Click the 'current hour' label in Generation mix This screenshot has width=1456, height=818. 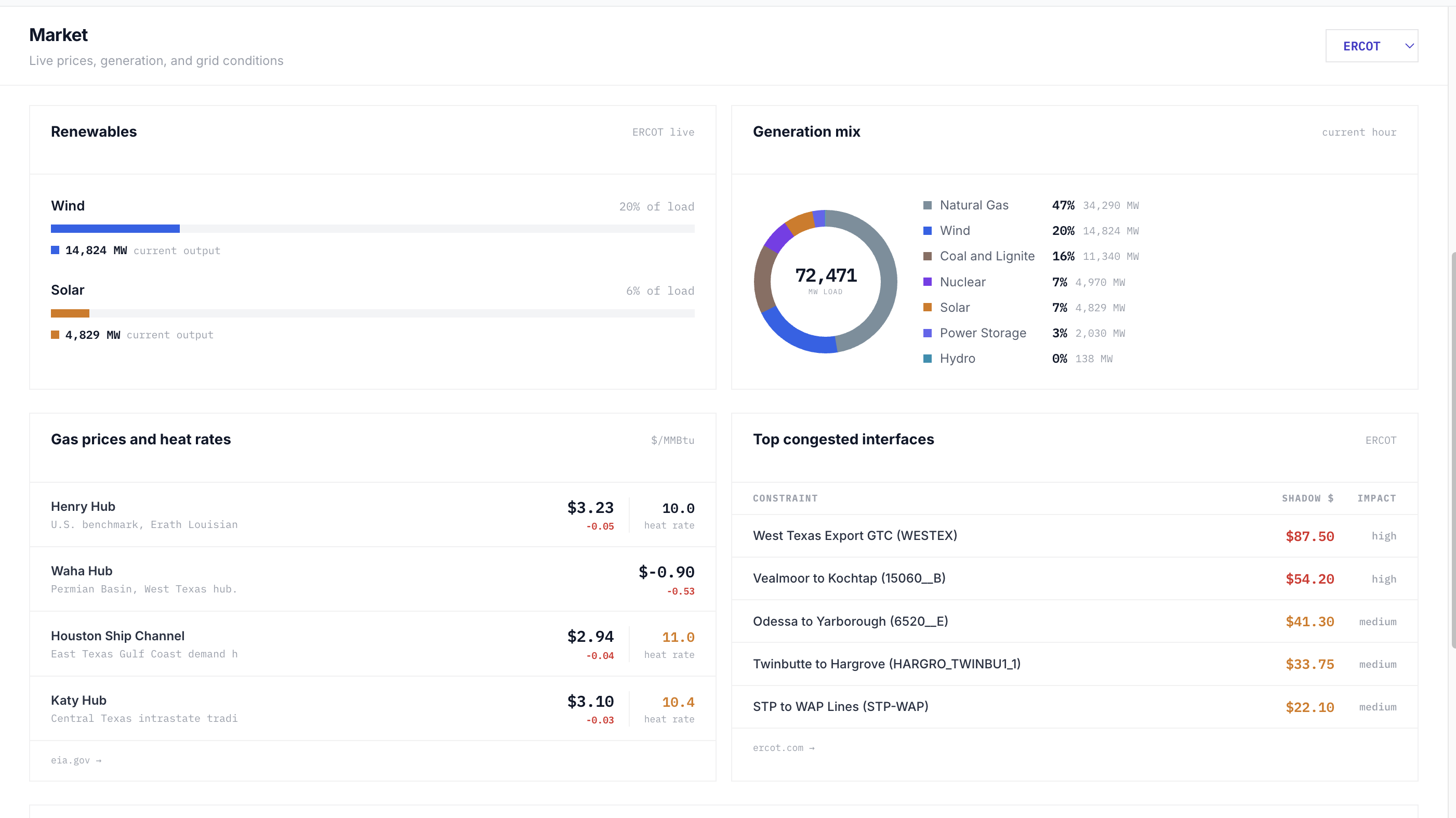coord(1359,131)
